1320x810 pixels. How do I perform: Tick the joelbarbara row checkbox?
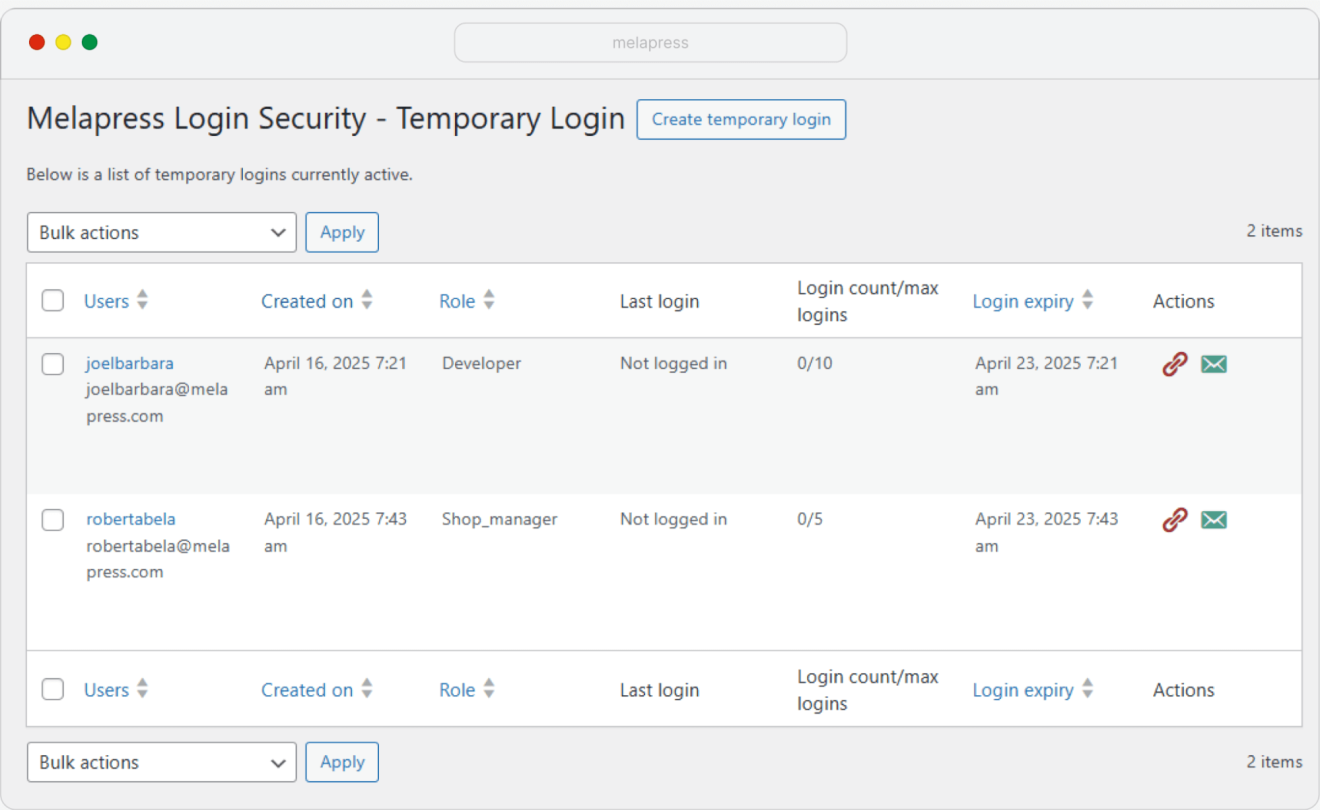tap(53, 364)
